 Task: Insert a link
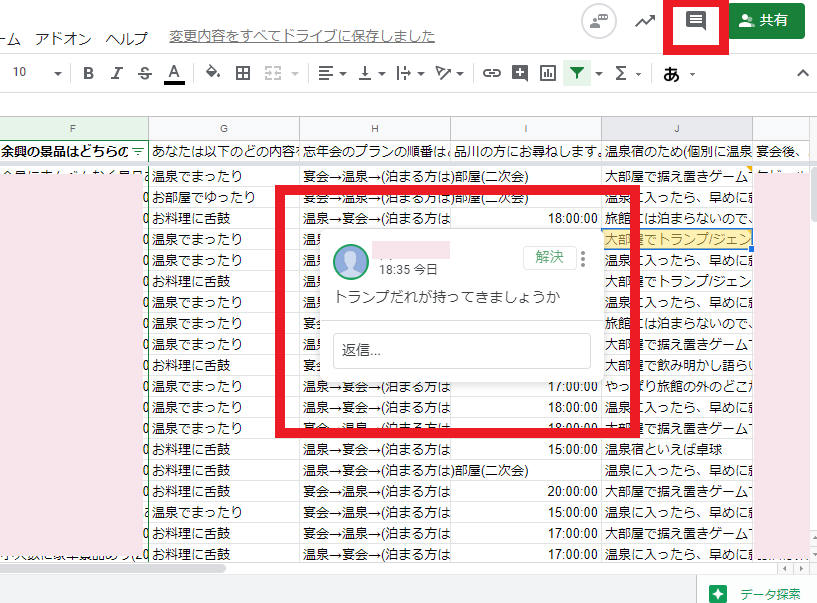pyautogui.click(x=491, y=73)
